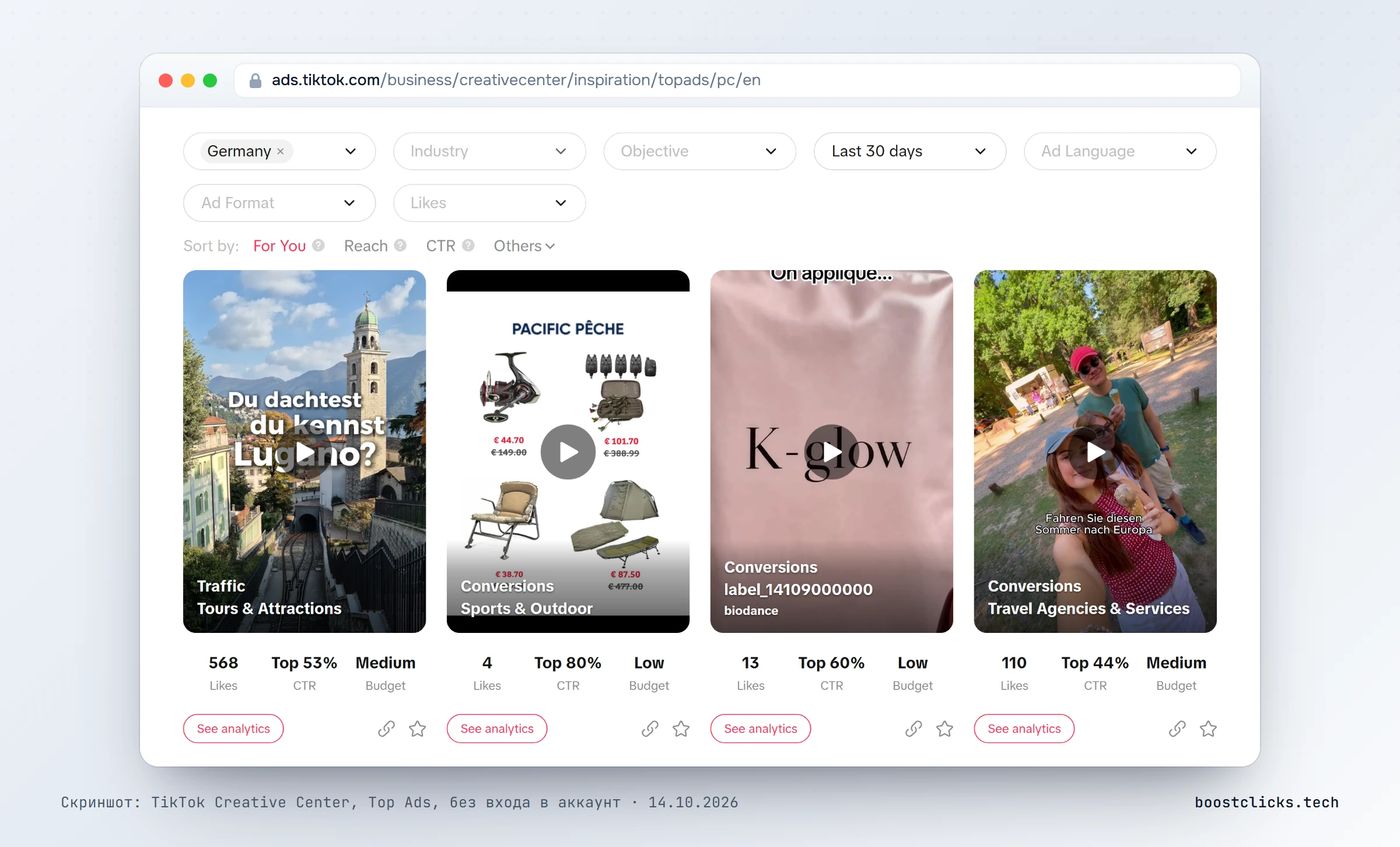Click the red close window button
Viewport: 1400px width, 847px height.
point(166,80)
